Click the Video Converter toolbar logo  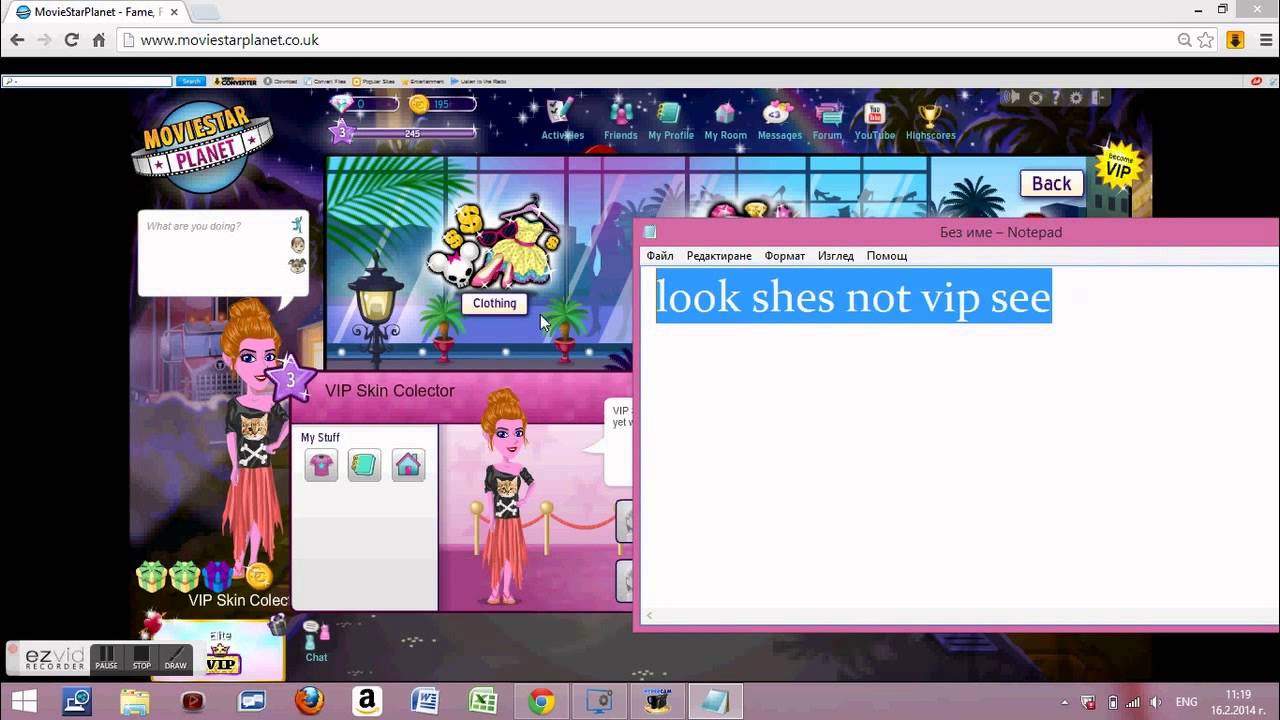pos(236,81)
